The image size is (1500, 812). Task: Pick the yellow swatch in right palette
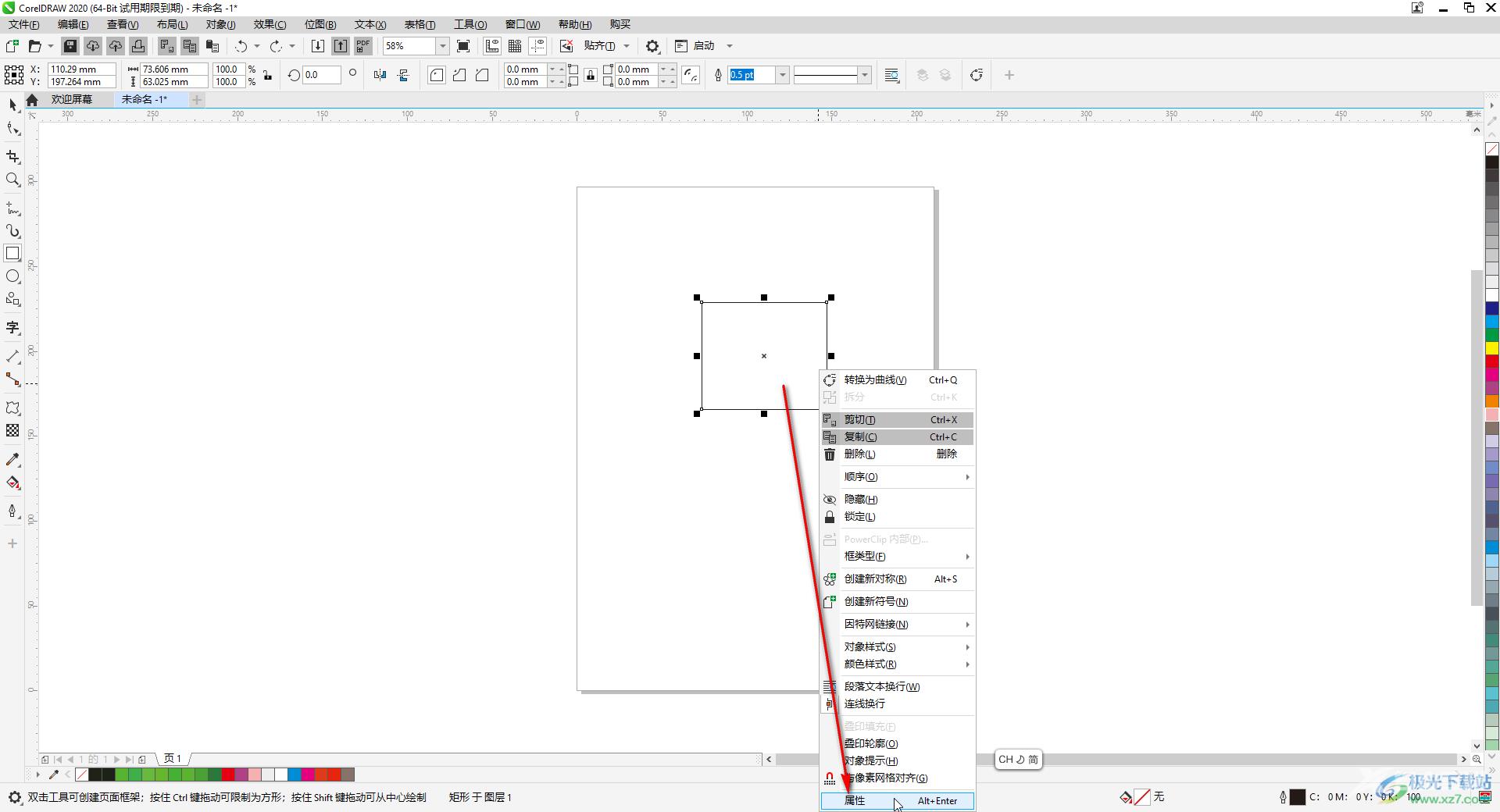click(1491, 348)
